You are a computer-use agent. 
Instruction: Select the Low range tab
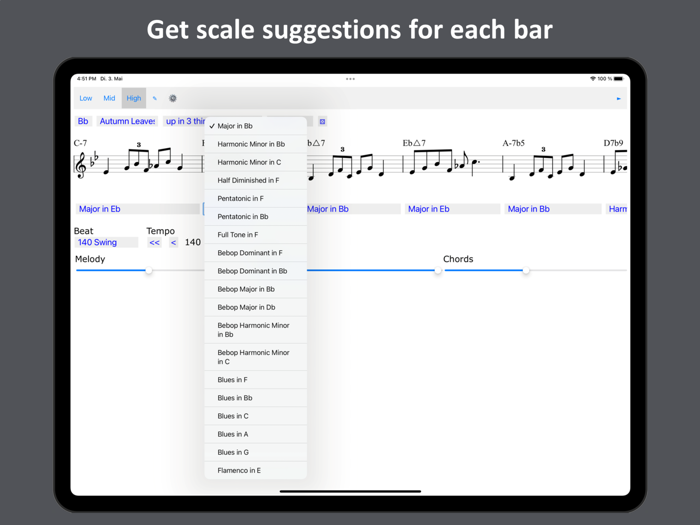86,98
